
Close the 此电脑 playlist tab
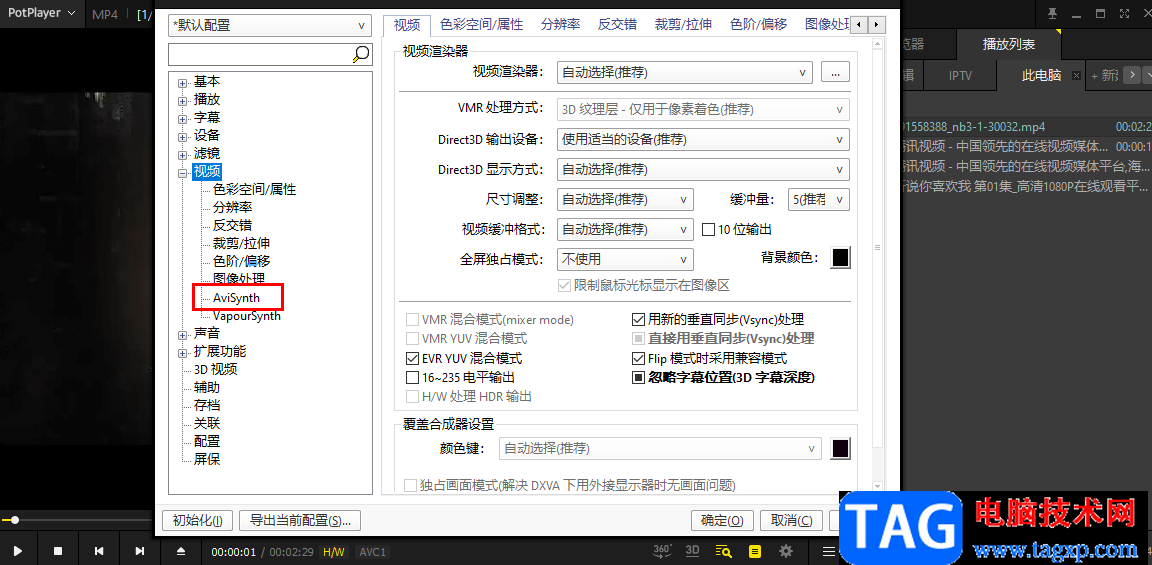1076,76
